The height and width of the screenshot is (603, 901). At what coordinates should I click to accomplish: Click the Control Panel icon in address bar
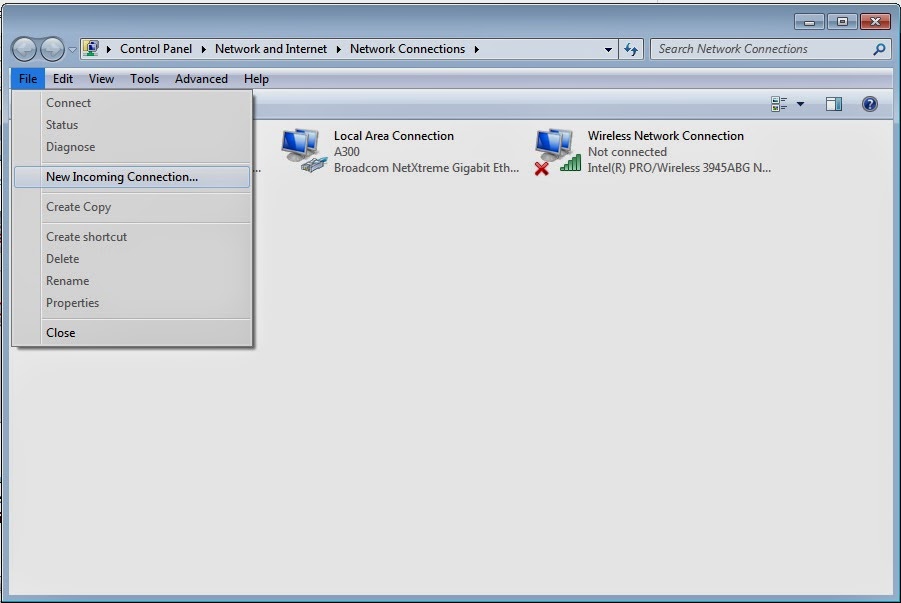[91, 49]
